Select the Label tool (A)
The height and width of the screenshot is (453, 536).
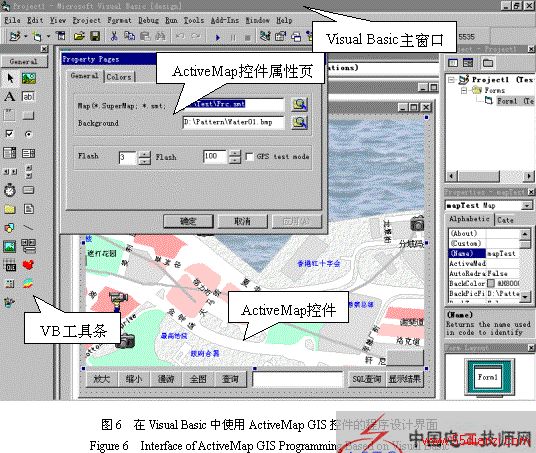coord(10,96)
